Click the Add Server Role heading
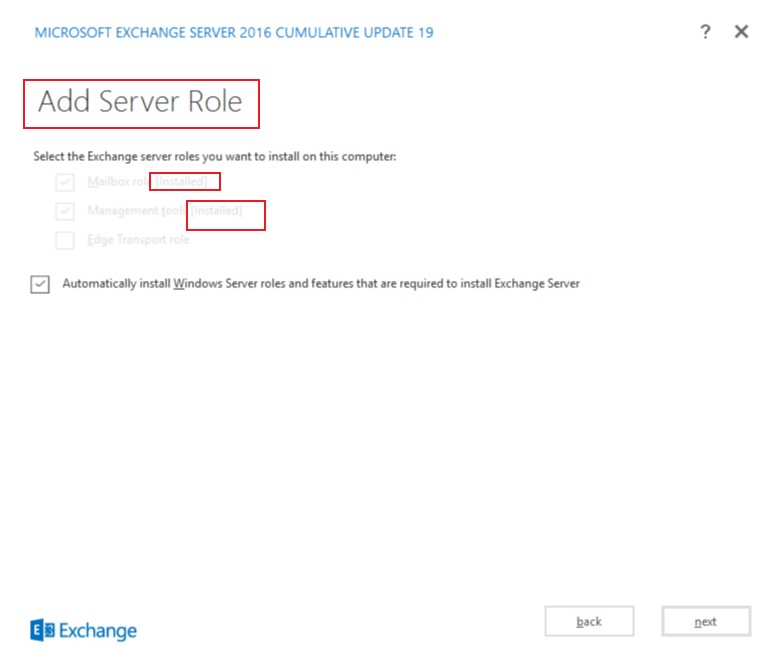The height and width of the screenshot is (651, 782). [x=141, y=102]
